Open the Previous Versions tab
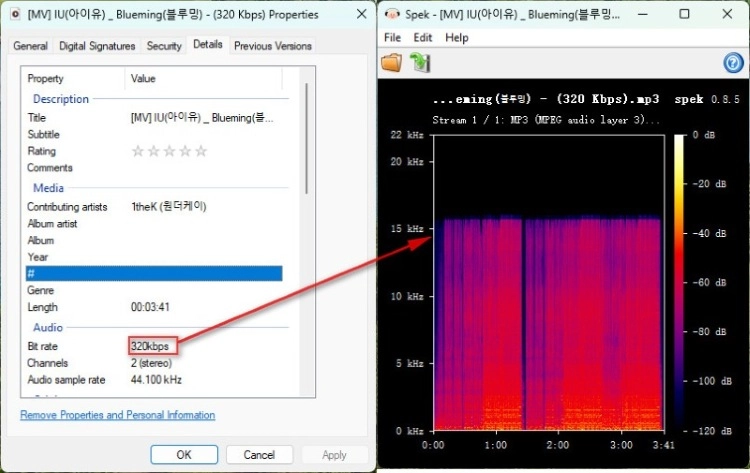This screenshot has height=473, width=750. tap(273, 46)
